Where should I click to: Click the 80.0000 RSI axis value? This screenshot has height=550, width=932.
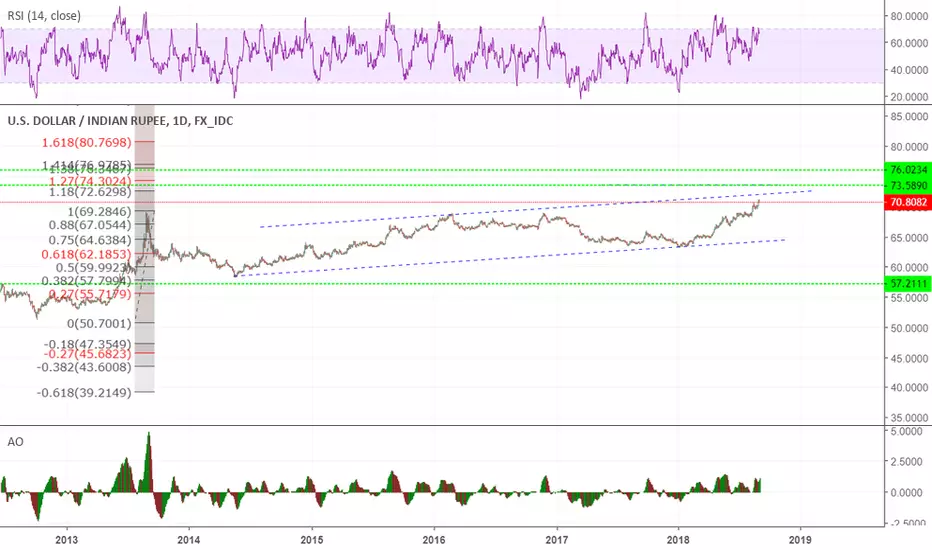(x=909, y=16)
